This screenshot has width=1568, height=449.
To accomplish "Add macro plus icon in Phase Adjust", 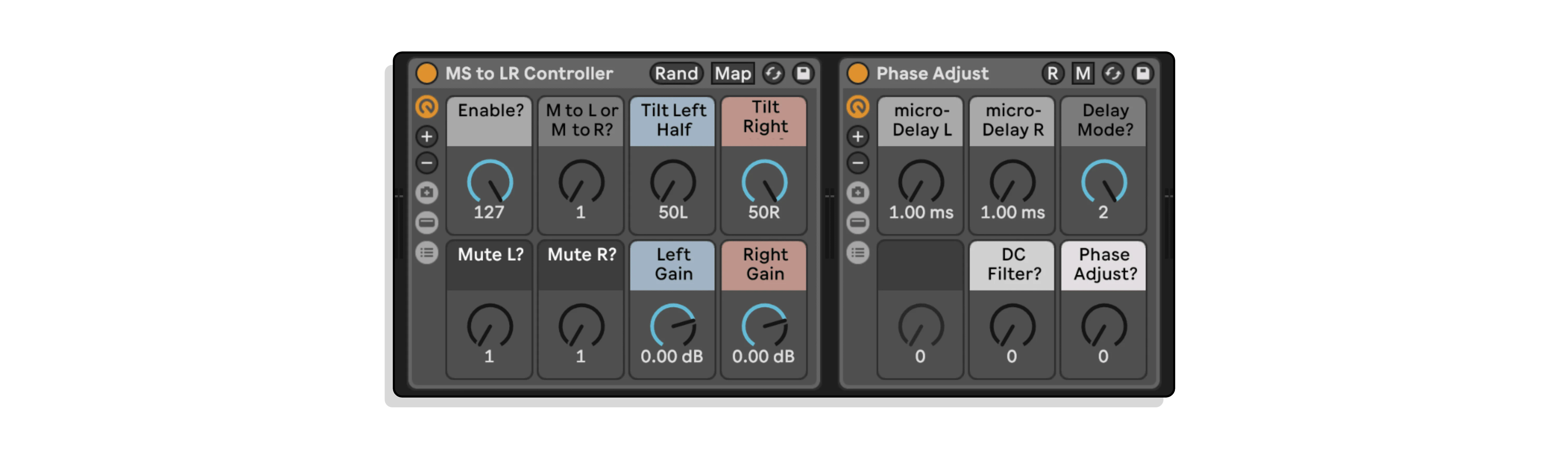I will pyautogui.click(x=858, y=136).
